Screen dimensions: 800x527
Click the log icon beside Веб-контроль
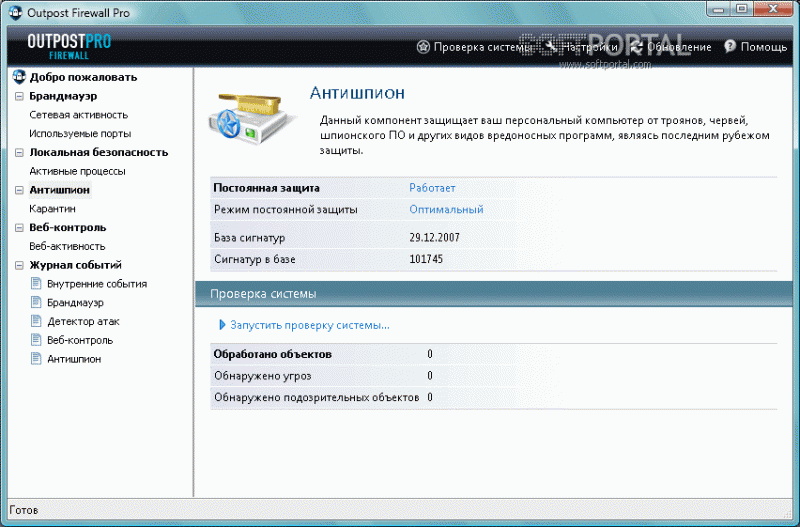click(36, 340)
